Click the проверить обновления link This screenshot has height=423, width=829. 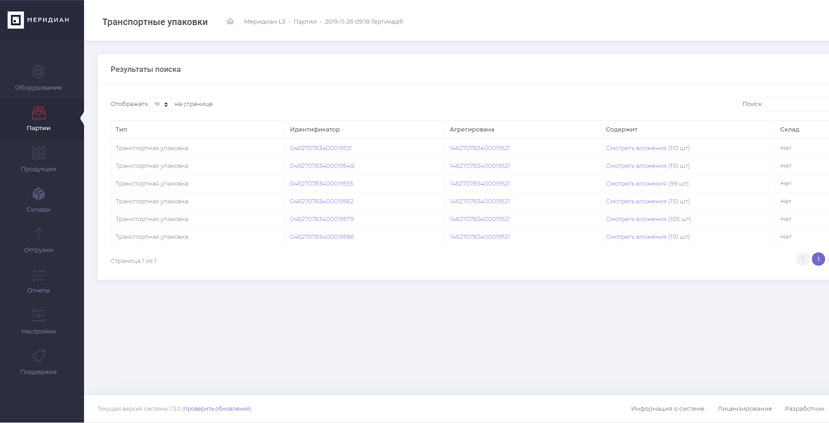point(217,409)
